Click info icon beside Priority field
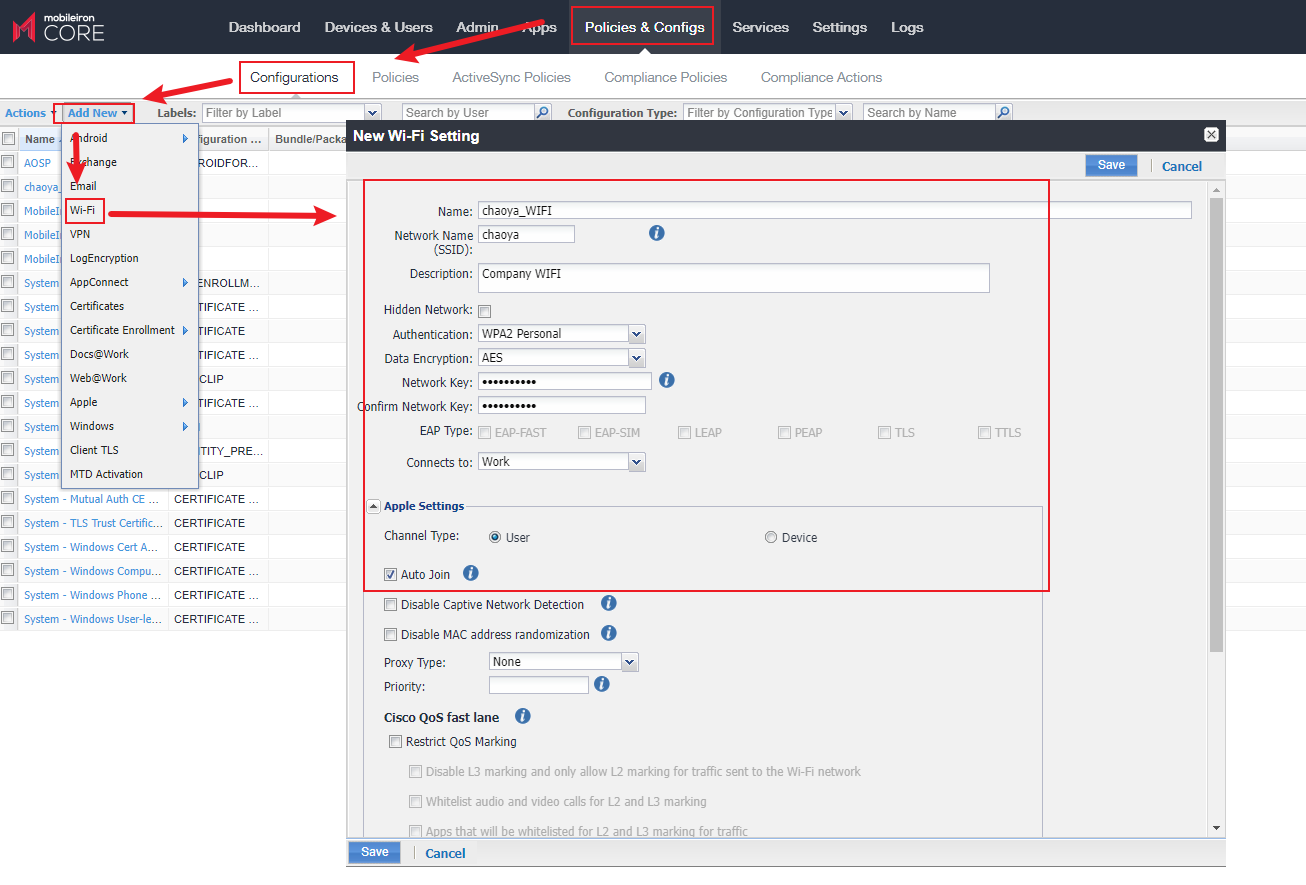The image size is (1306, 885). tap(601, 684)
